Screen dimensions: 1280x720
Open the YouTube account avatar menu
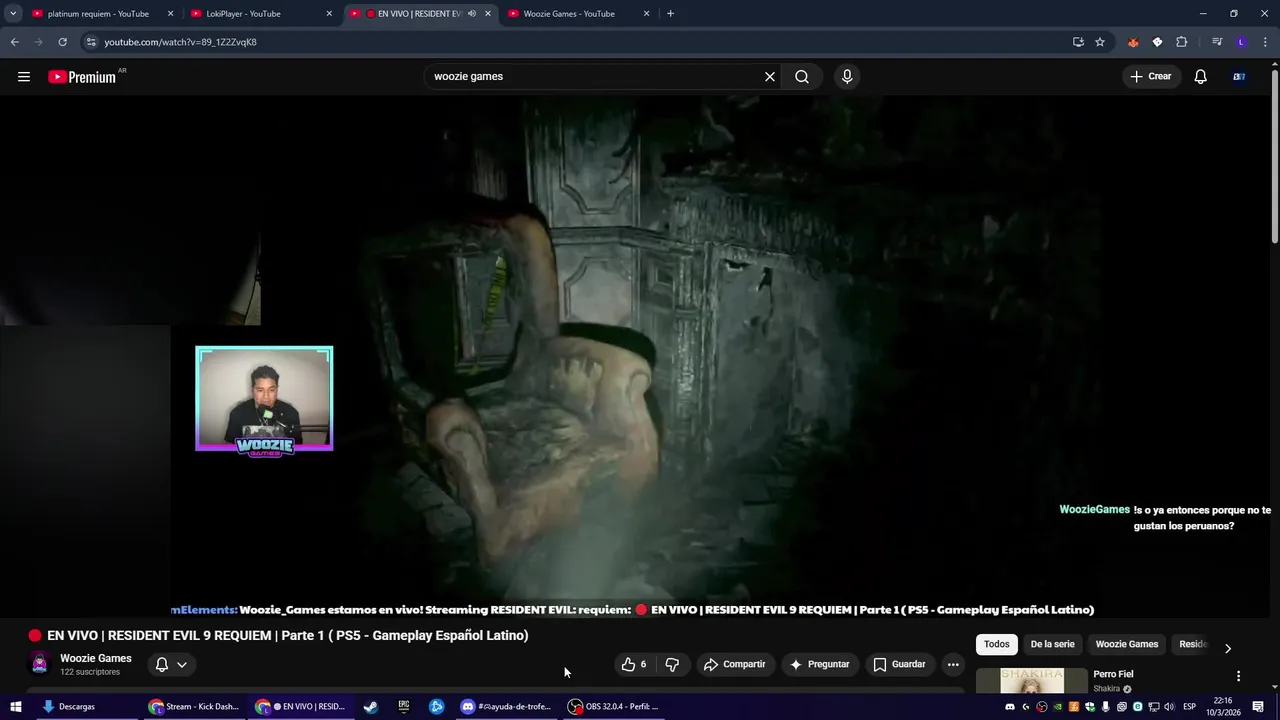(1239, 77)
